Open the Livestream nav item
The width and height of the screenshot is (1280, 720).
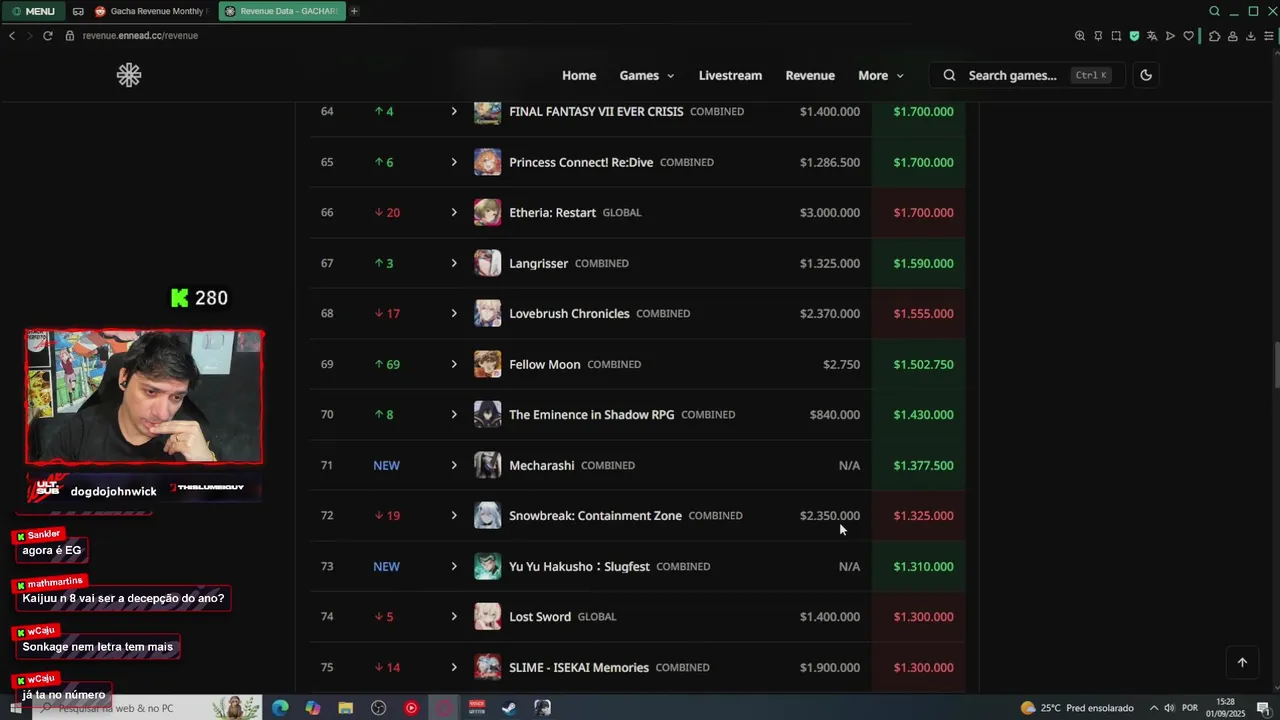point(730,75)
